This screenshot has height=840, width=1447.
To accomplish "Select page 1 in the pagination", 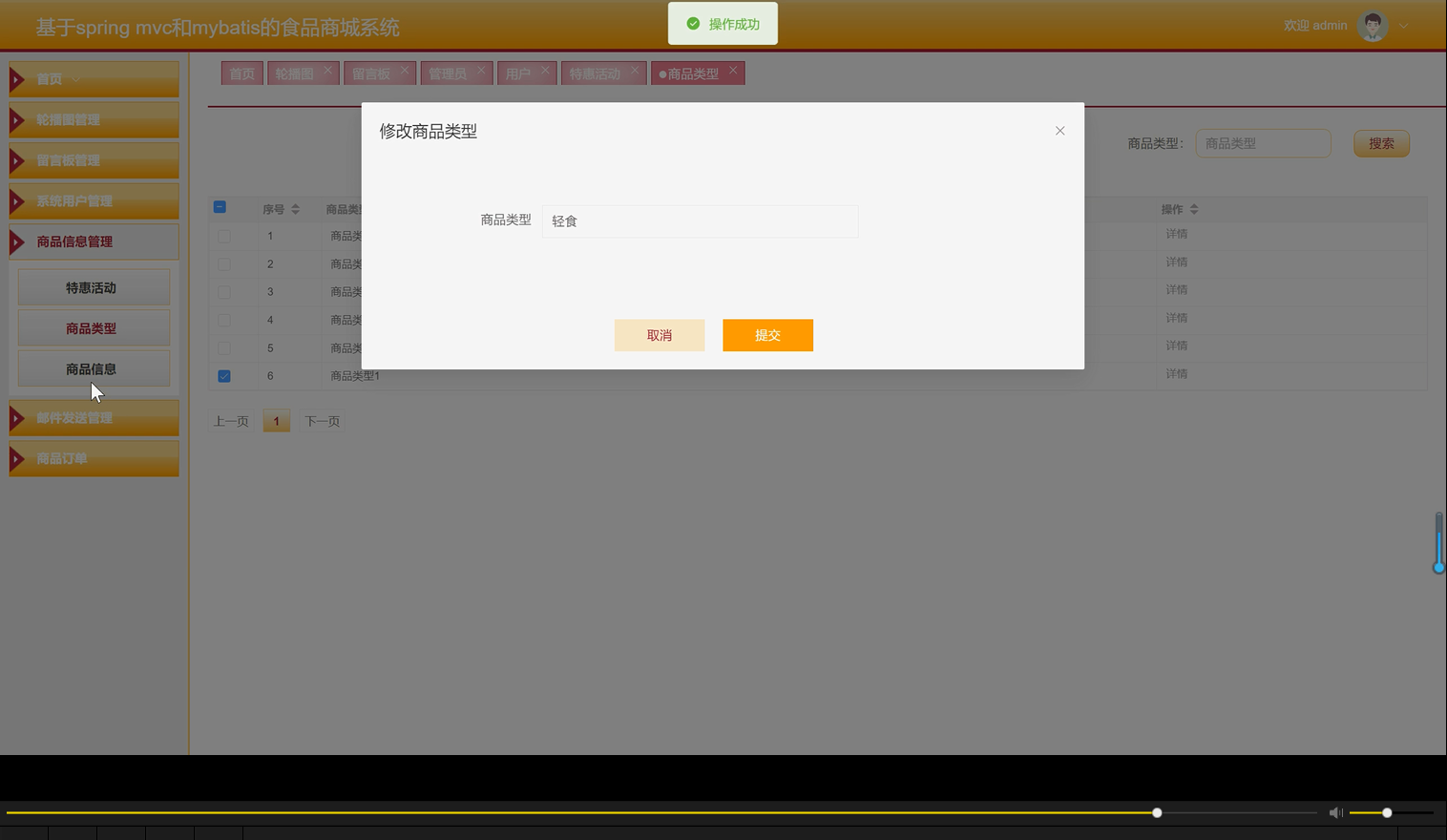I will 276,421.
